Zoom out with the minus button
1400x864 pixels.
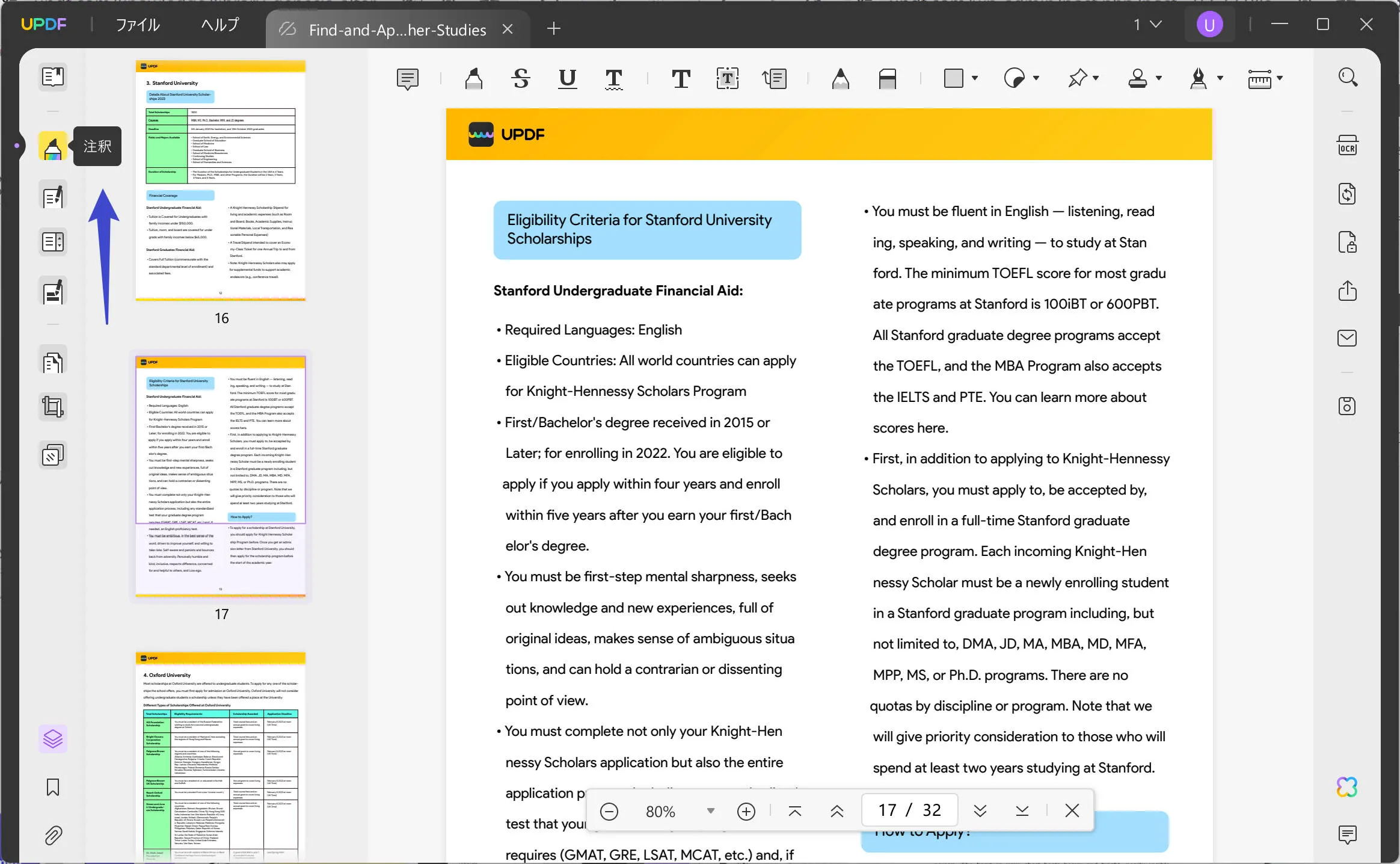click(x=609, y=812)
